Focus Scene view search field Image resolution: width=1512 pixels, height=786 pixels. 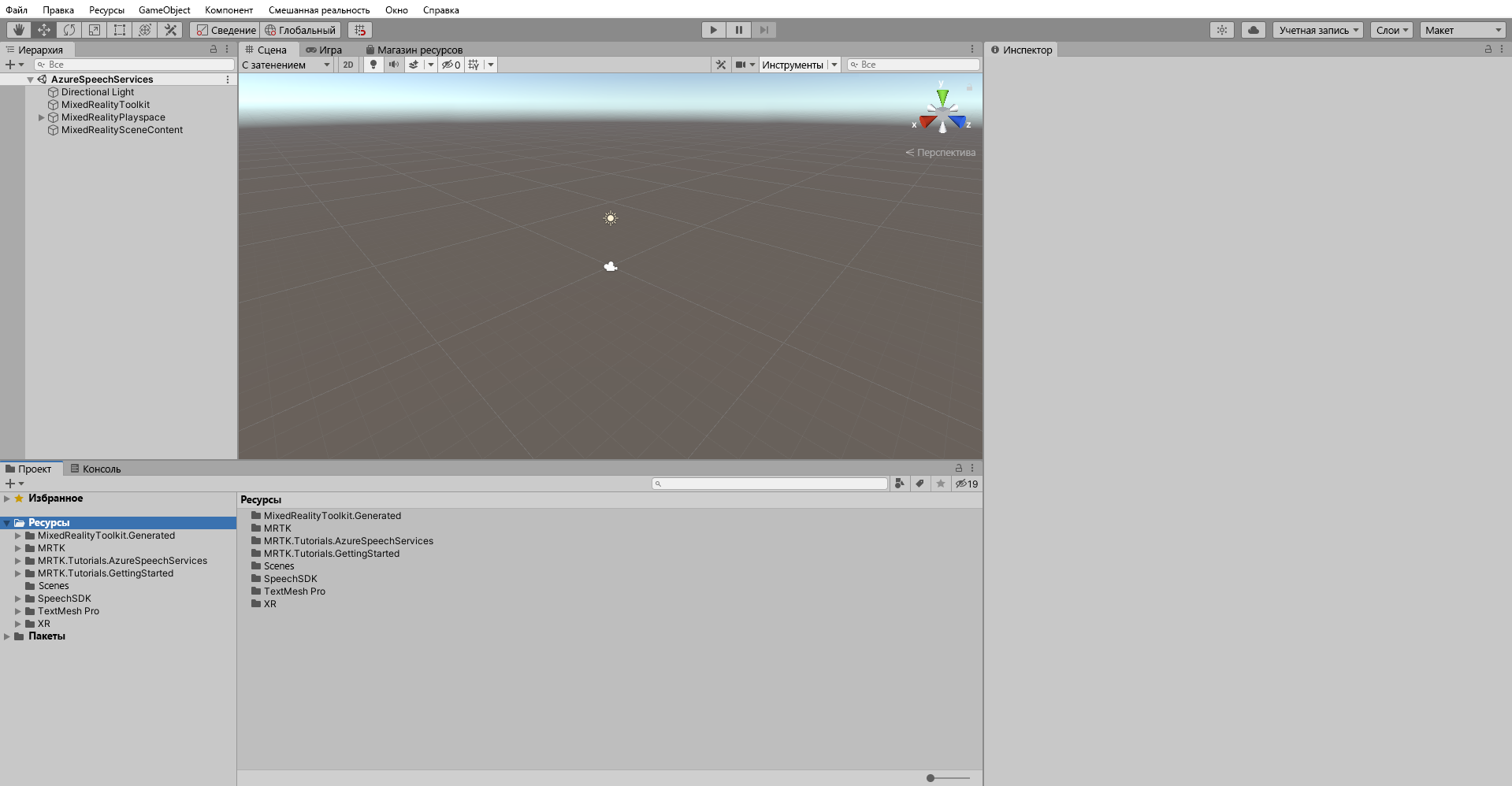coord(913,65)
